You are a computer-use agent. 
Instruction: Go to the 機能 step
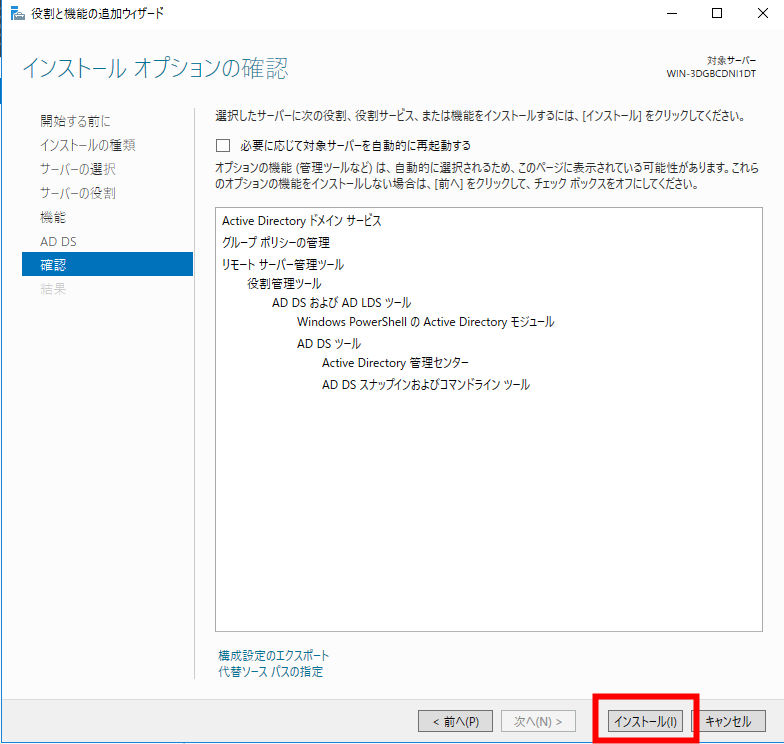(x=53, y=217)
